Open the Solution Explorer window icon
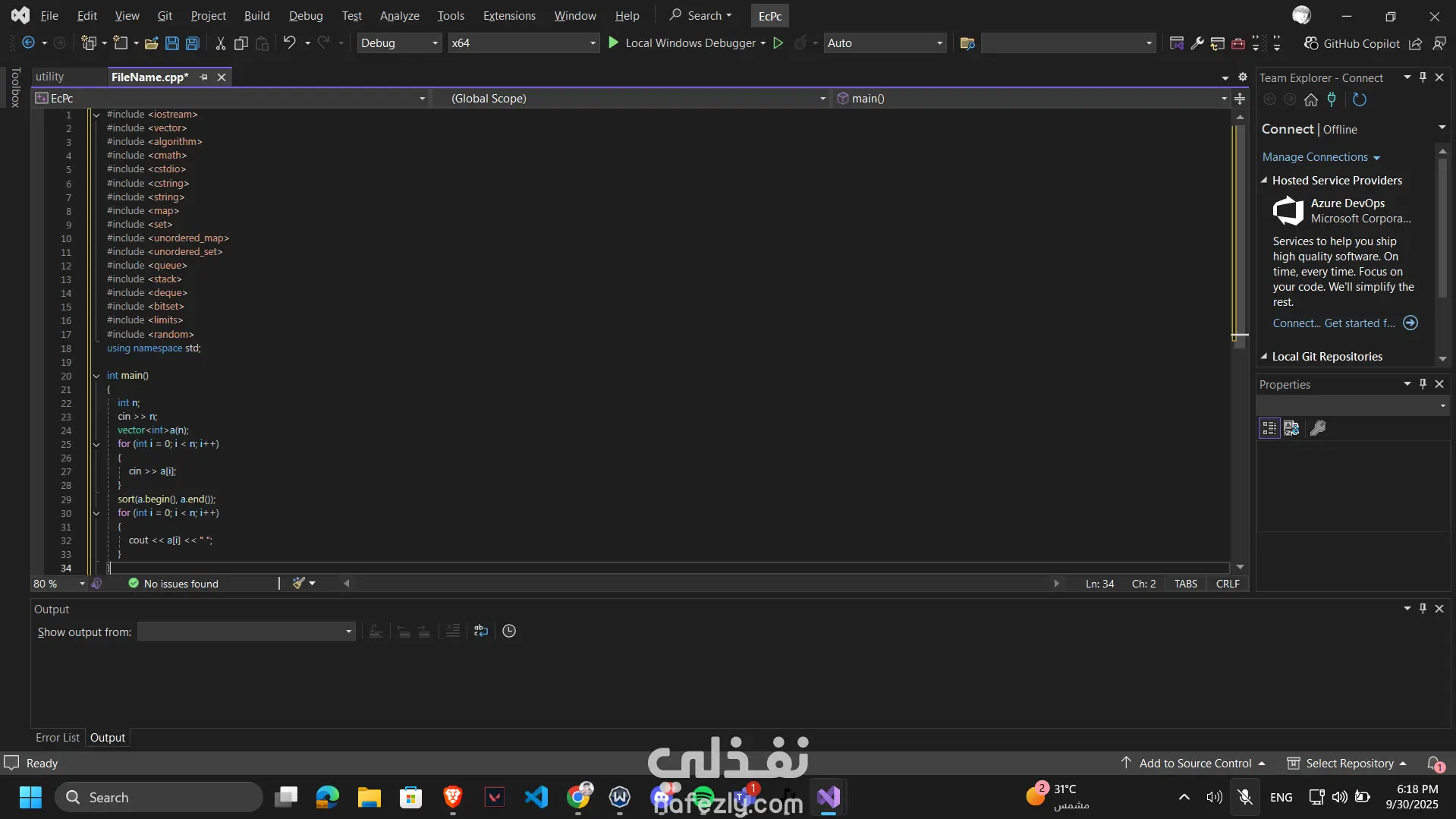 [x=1177, y=43]
